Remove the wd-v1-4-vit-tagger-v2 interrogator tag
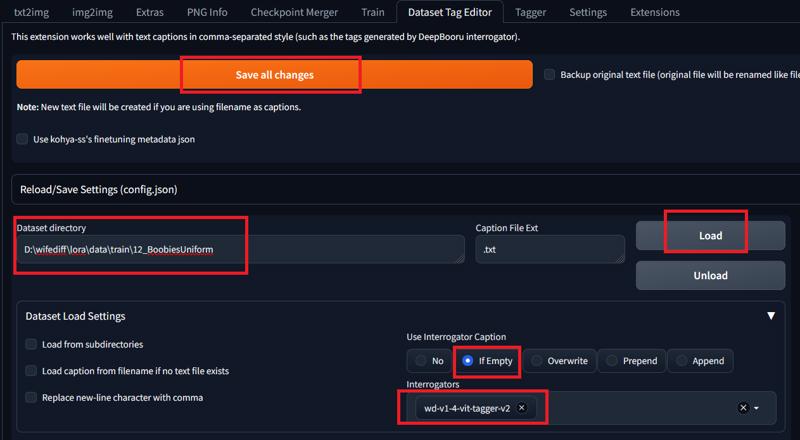This screenshot has height=440, width=800. coord(521,407)
